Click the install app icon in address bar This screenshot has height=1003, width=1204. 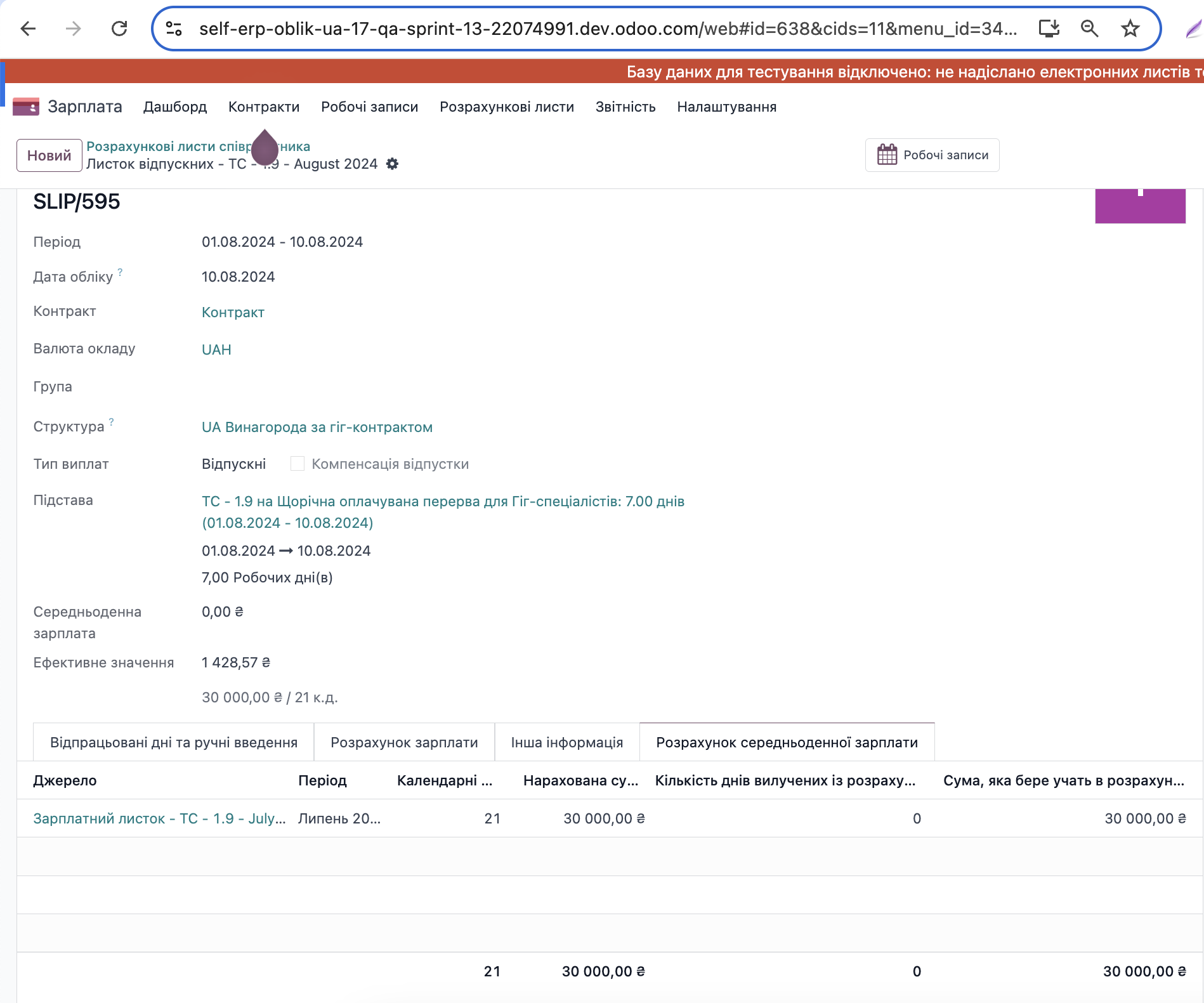[x=1049, y=29]
